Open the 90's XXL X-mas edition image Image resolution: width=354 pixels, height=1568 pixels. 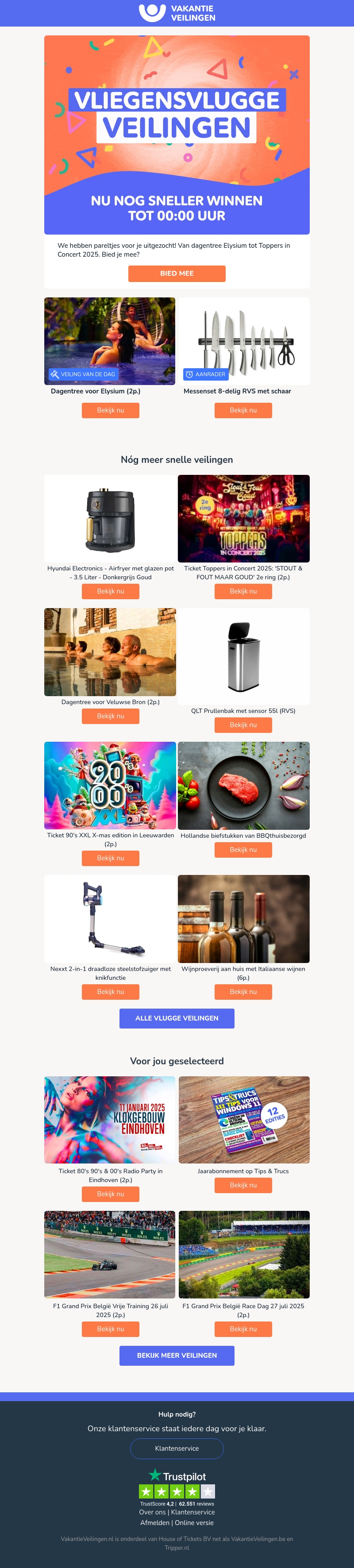coord(110,785)
